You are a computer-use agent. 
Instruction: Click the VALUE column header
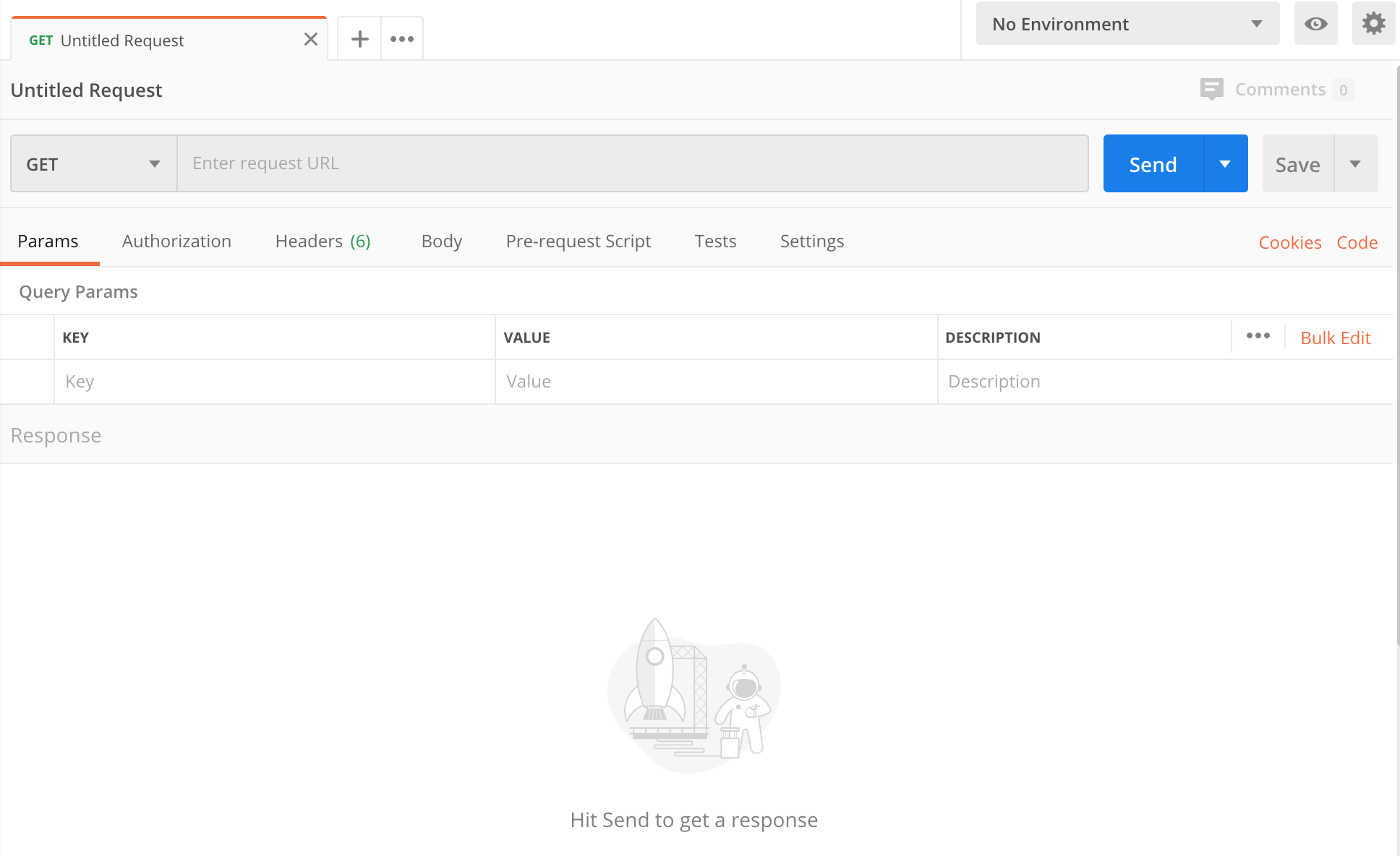point(526,338)
